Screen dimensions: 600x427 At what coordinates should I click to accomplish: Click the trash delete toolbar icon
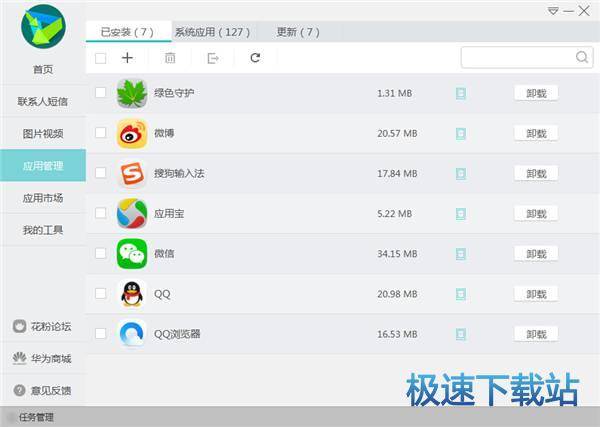(170, 58)
